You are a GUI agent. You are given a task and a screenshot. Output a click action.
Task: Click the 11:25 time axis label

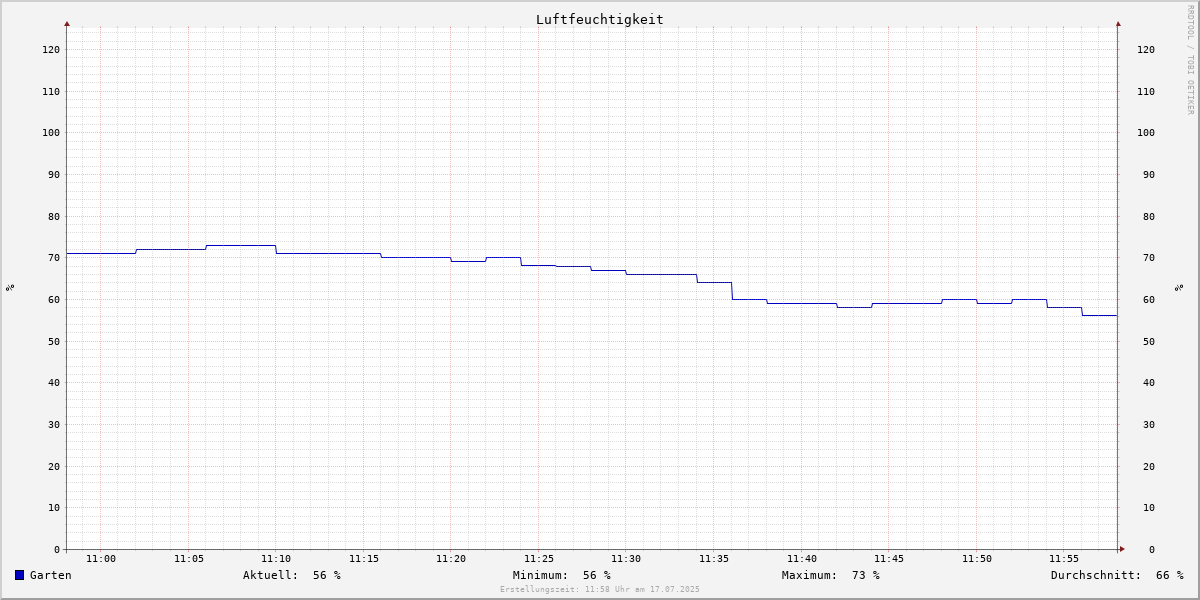(x=539, y=559)
